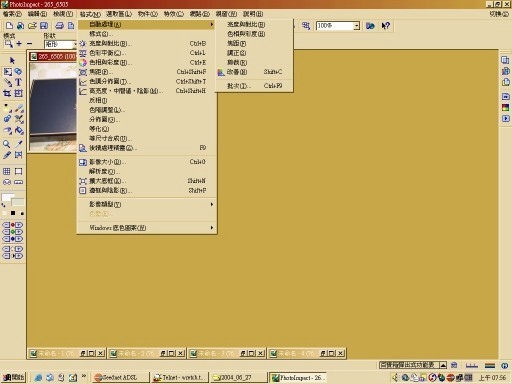Create a new image with New toolbar icon
Image resolution: width=512 pixels, height=384 pixels.
click(x=10, y=26)
